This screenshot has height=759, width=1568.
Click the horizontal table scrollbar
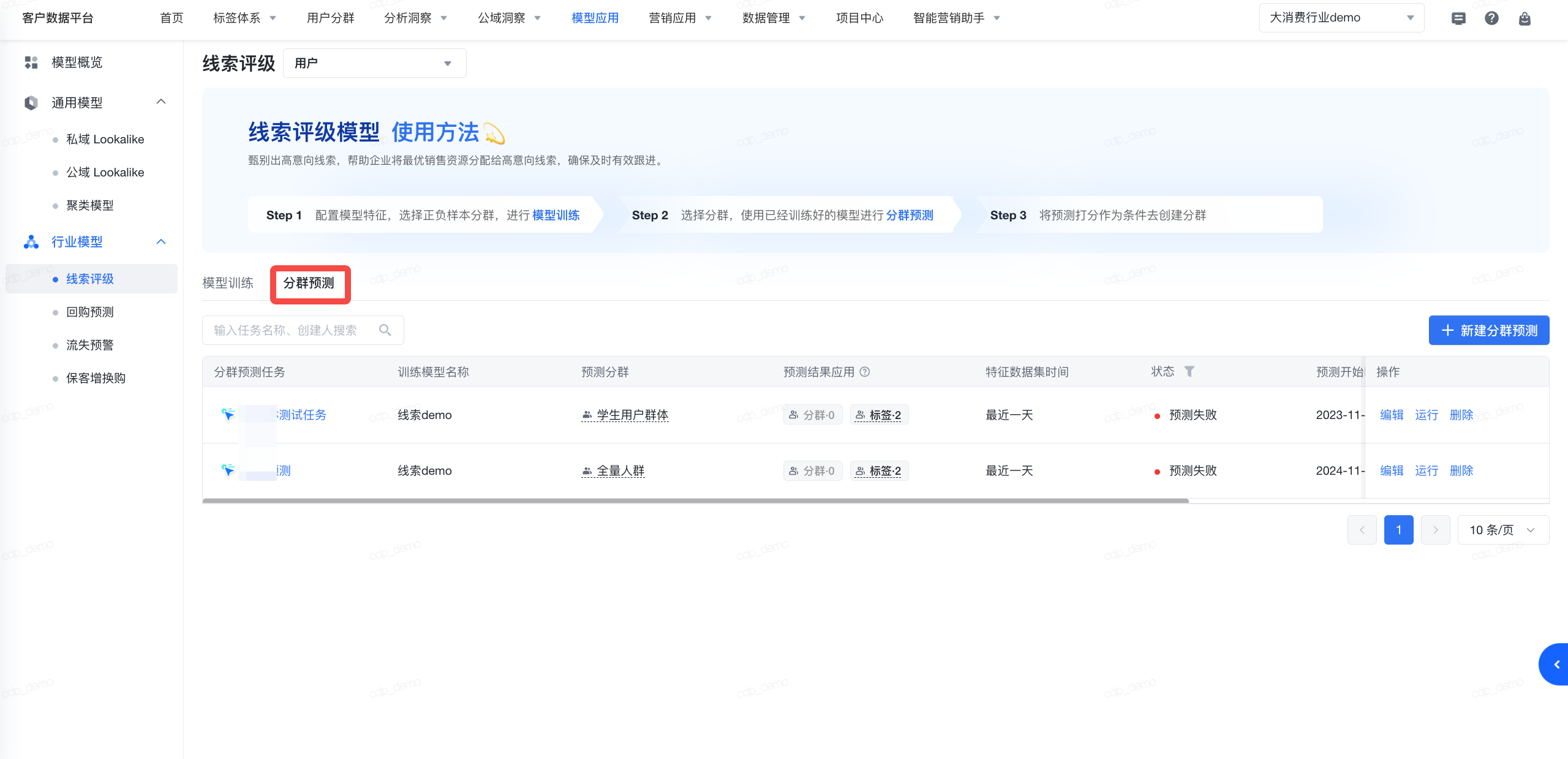tap(695, 500)
